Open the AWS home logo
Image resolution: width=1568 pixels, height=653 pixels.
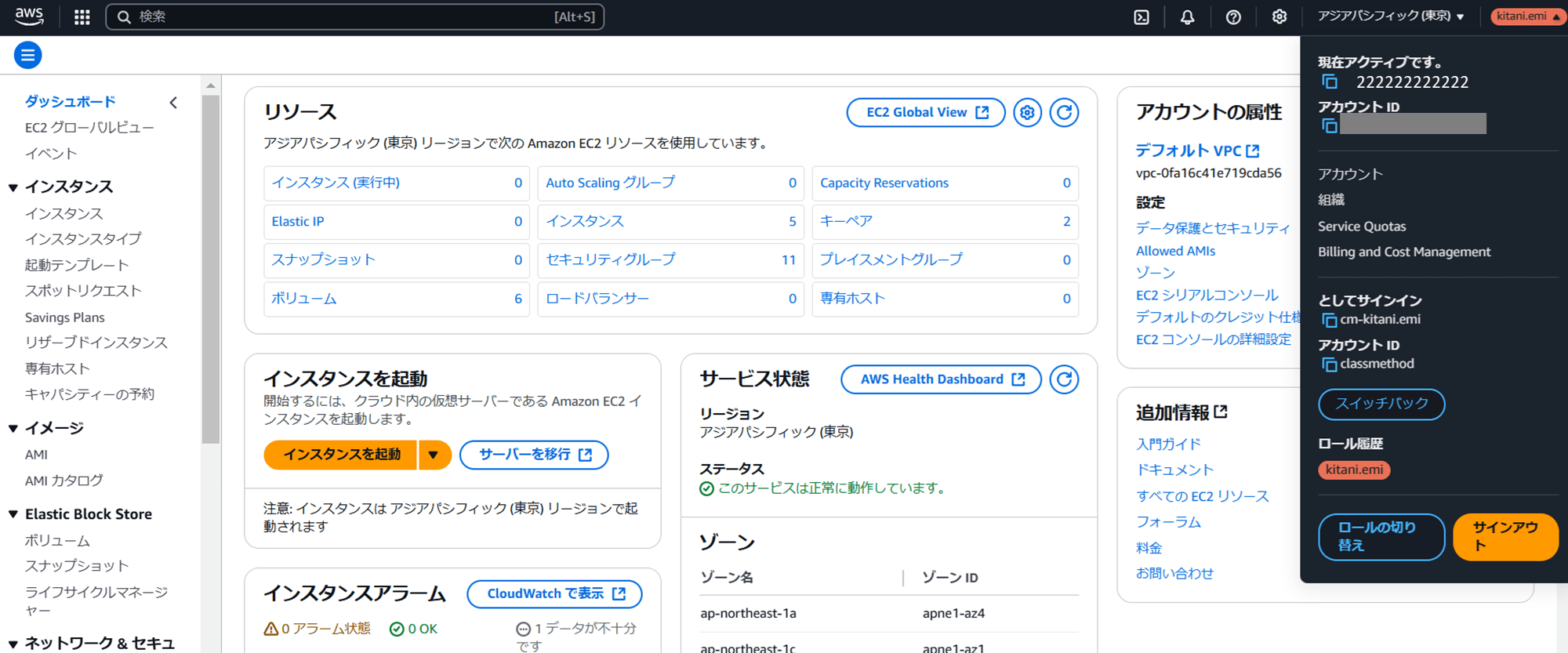[30, 16]
